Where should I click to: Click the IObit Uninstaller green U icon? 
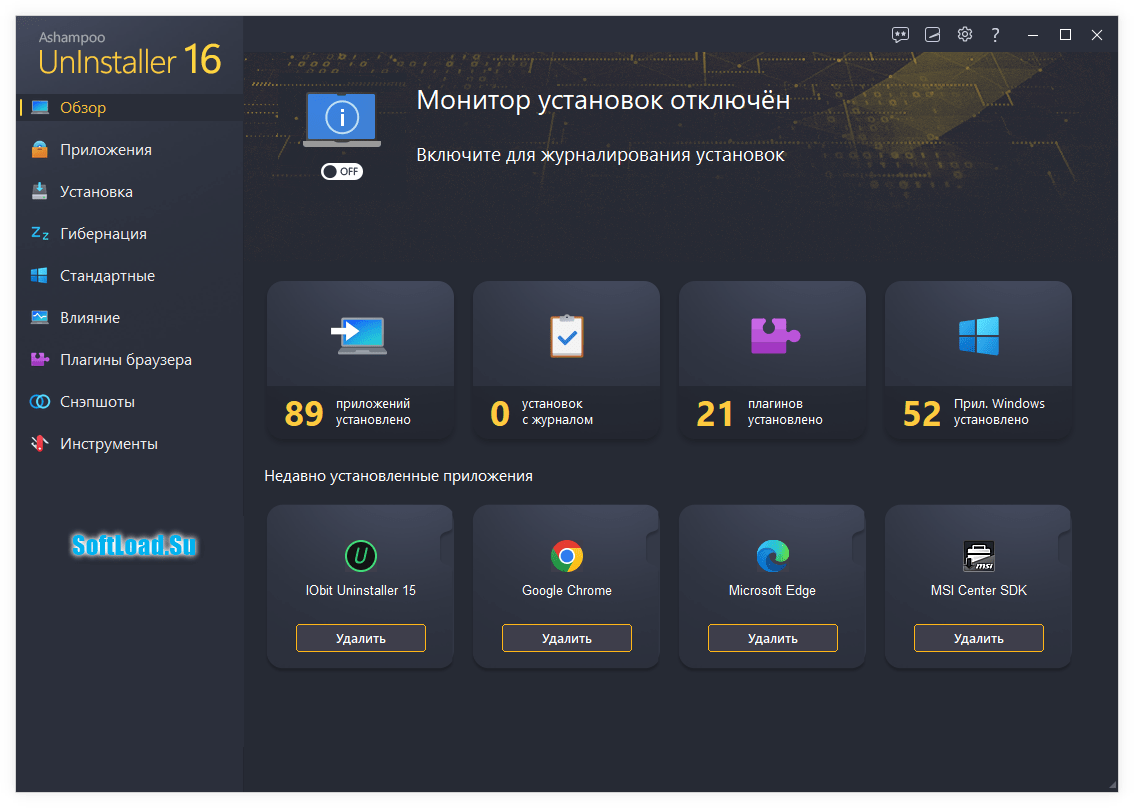point(361,556)
